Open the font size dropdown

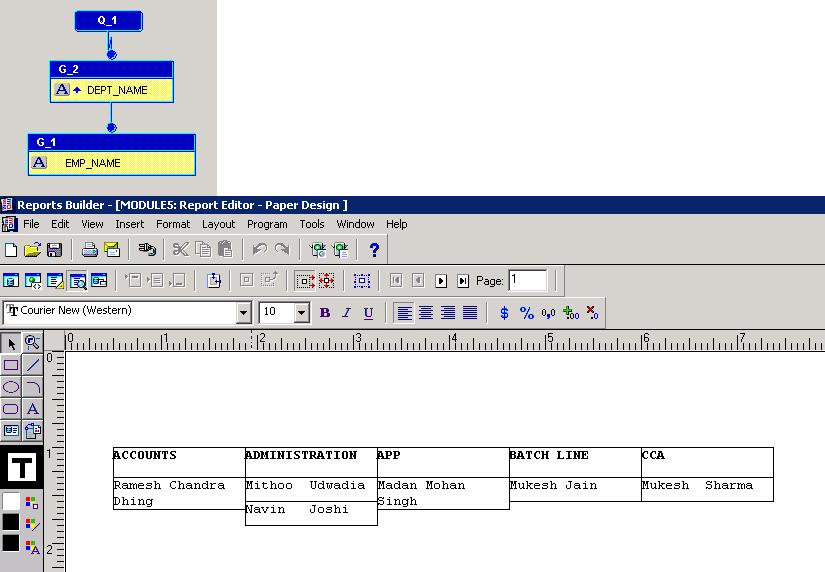(x=301, y=313)
